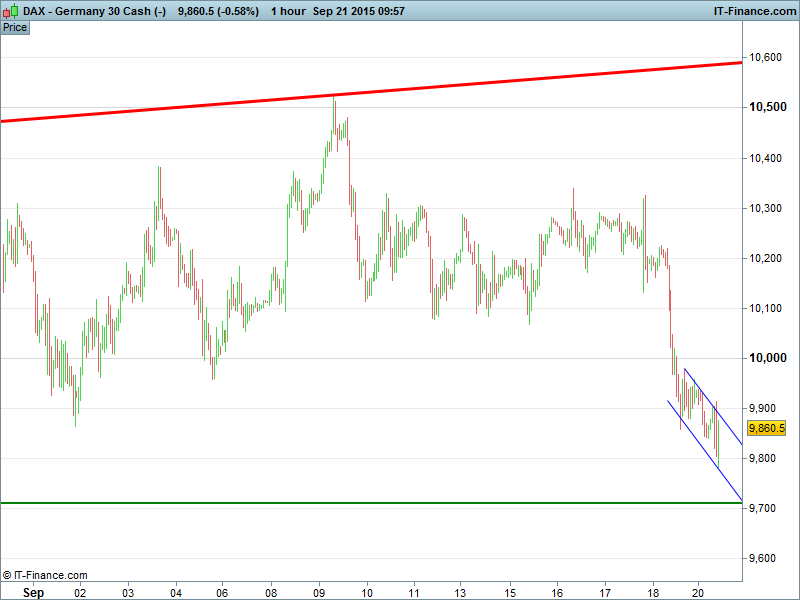
Task: Click the Sep 21 2015 09:57 timestamp
Action: pyautogui.click(x=358, y=11)
